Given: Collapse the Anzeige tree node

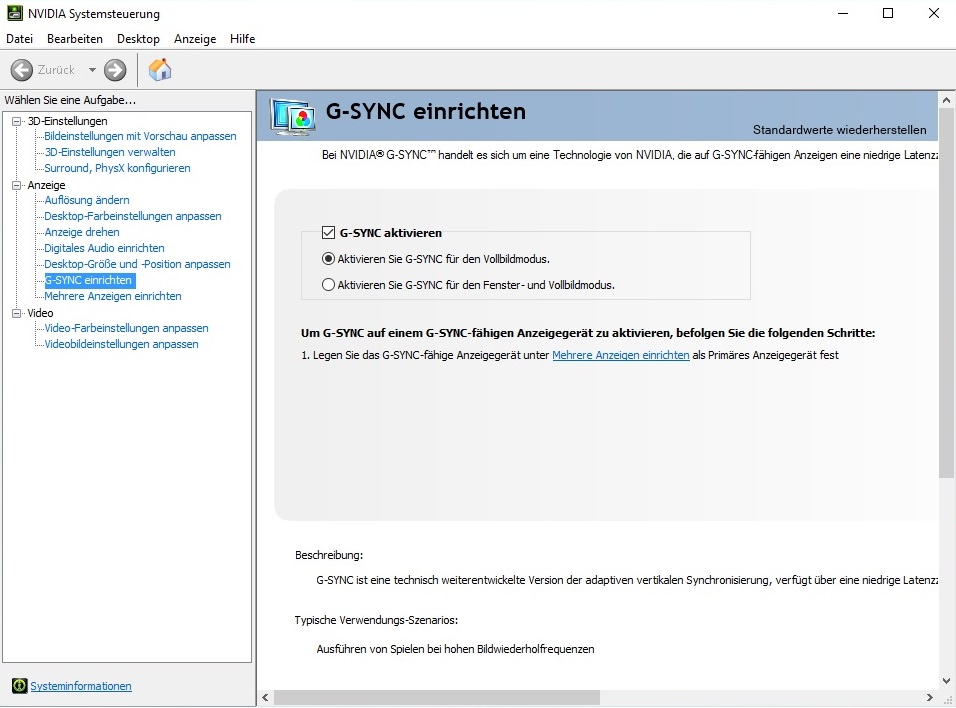Looking at the screenshot, I should coord(16,185).
